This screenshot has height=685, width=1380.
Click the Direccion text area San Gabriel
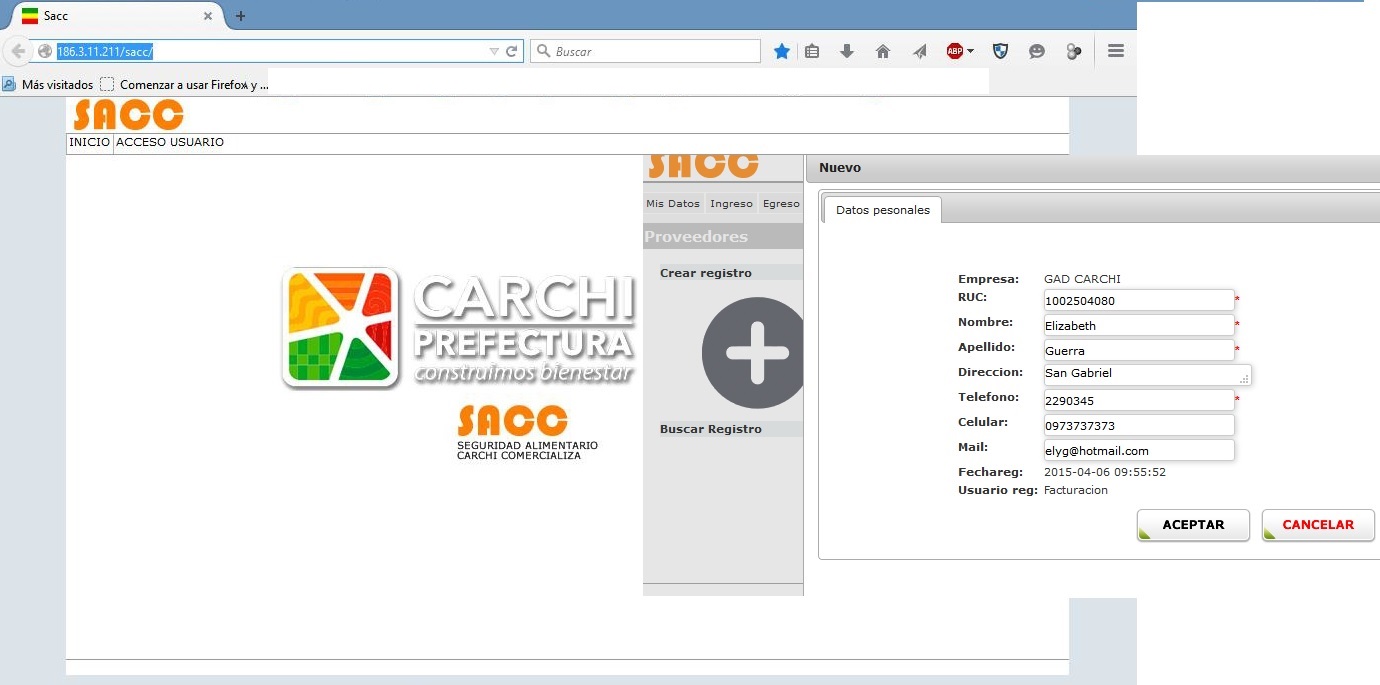[x=1147, y=375]
